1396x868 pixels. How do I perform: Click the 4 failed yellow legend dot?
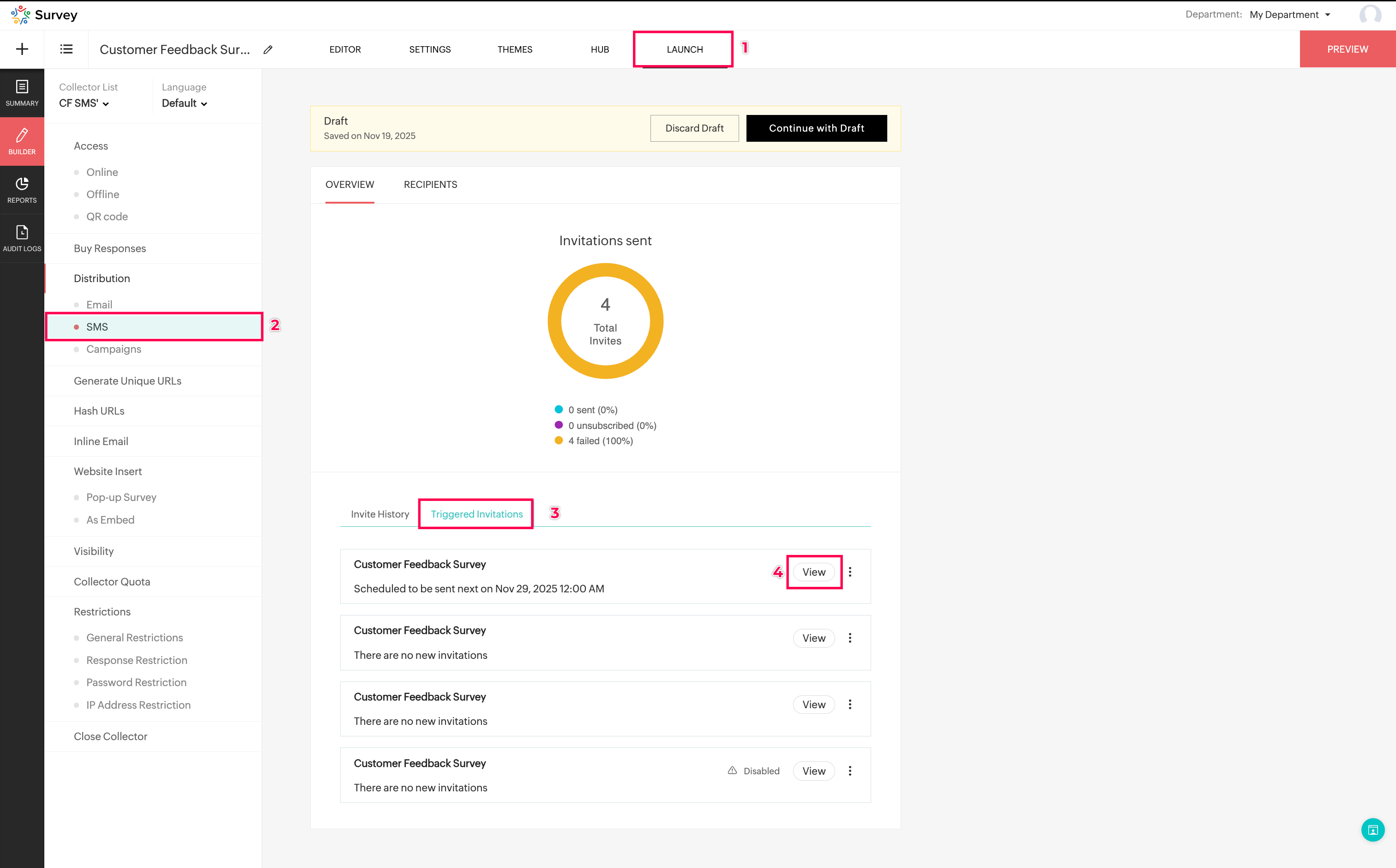[x=559, y=440]
